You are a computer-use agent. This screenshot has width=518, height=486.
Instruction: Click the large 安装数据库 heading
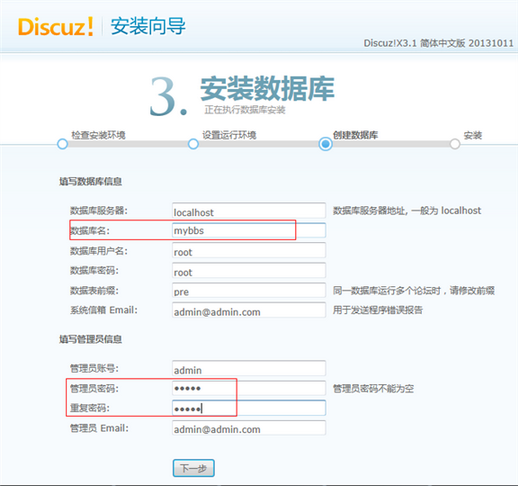[x=267, y=89]
